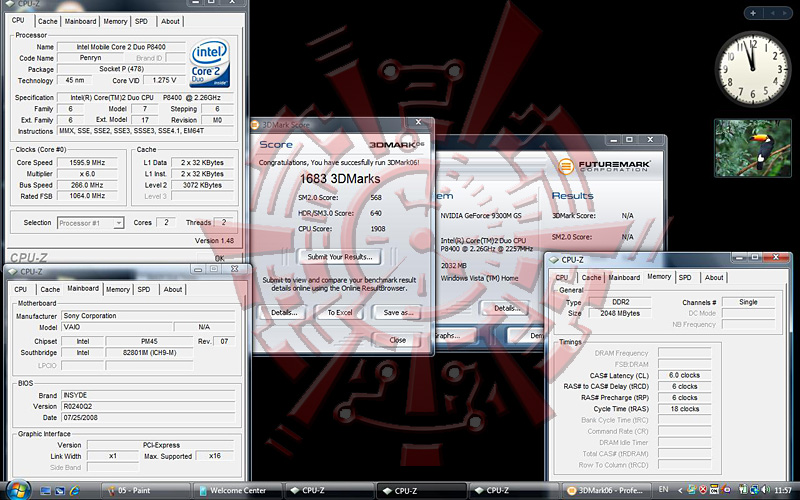Click the 1683 3DMarks score text

(340, 179)
